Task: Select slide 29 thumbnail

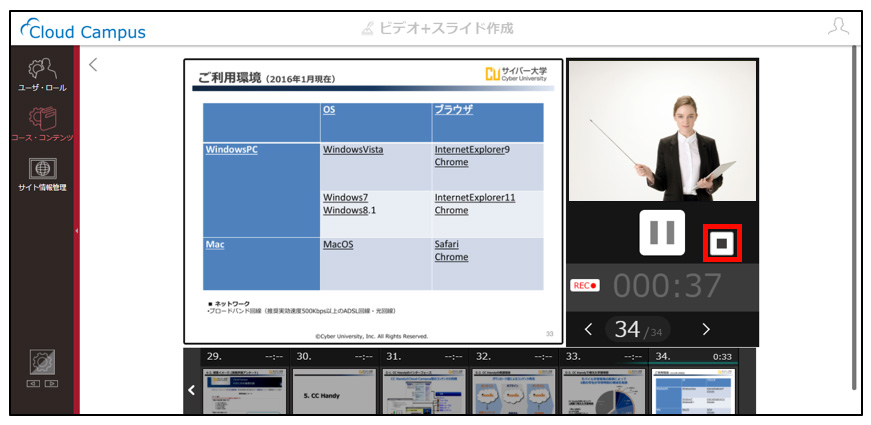Action: pyautogui.click(x=245, y=391)
